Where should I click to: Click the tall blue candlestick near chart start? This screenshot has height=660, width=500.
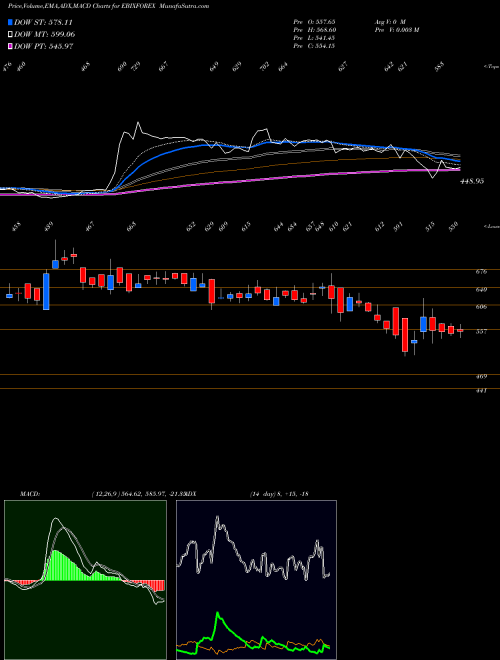point(46,292)
